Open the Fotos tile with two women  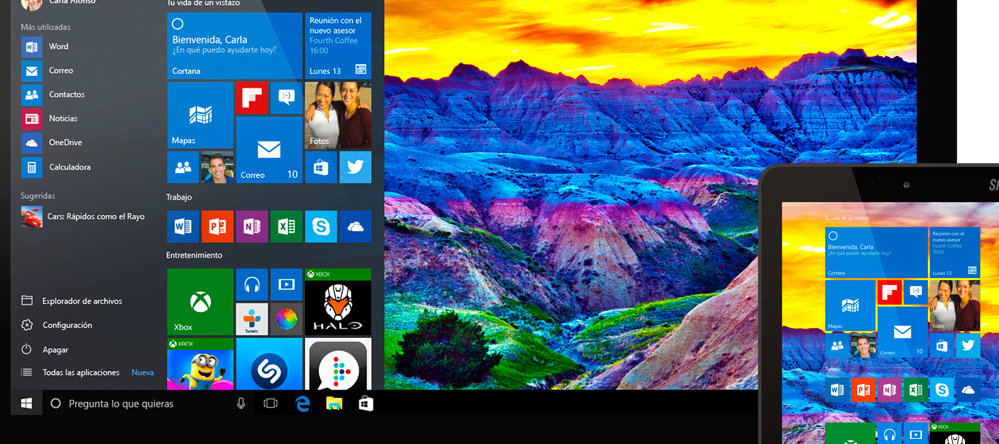click(x=338, y=115)
